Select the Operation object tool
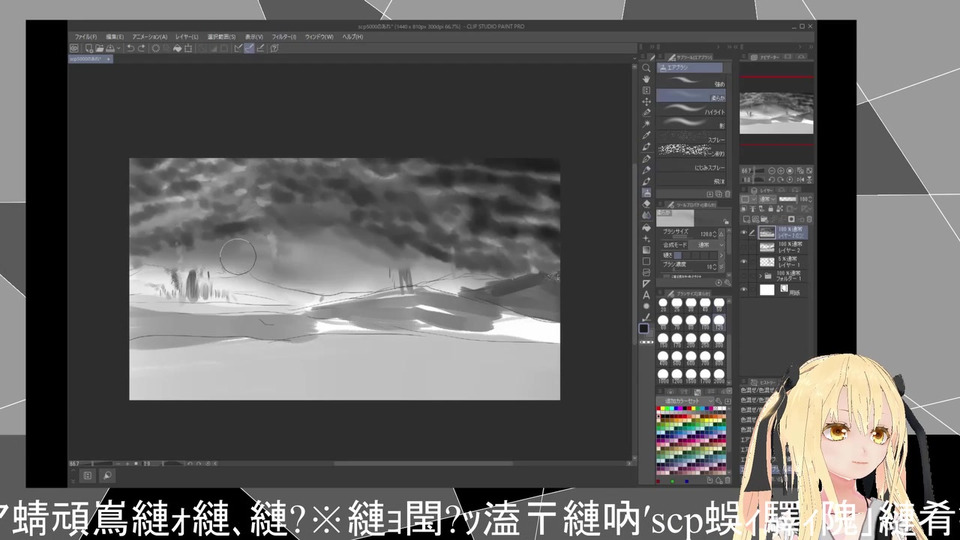960x540 pixels. (x=647, y=91)
